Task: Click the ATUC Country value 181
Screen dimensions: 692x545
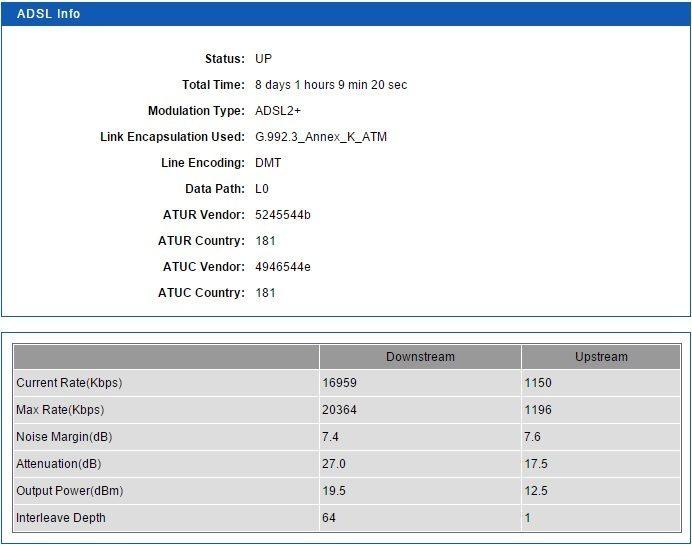Action: pos(265,293)
